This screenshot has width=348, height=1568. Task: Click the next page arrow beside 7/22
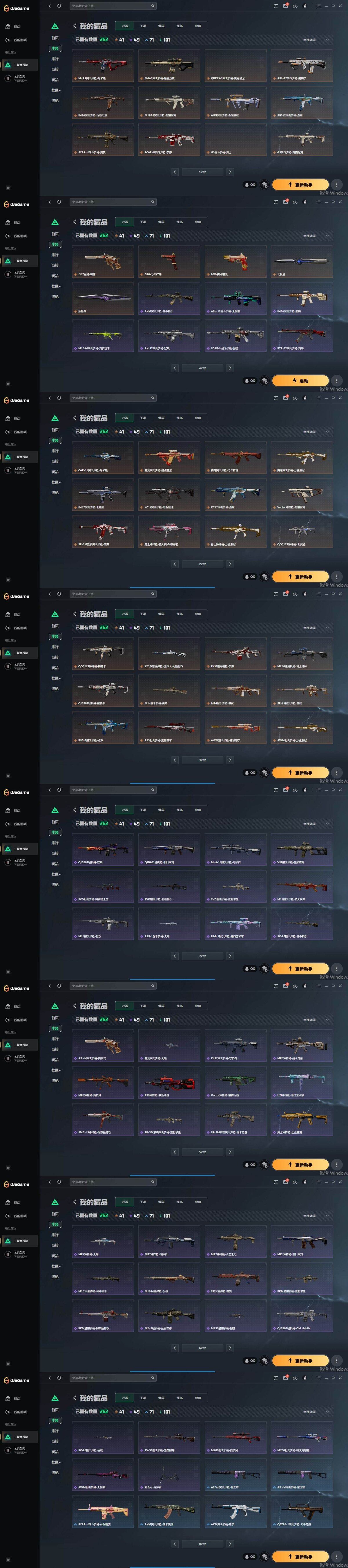pos(230,956)
